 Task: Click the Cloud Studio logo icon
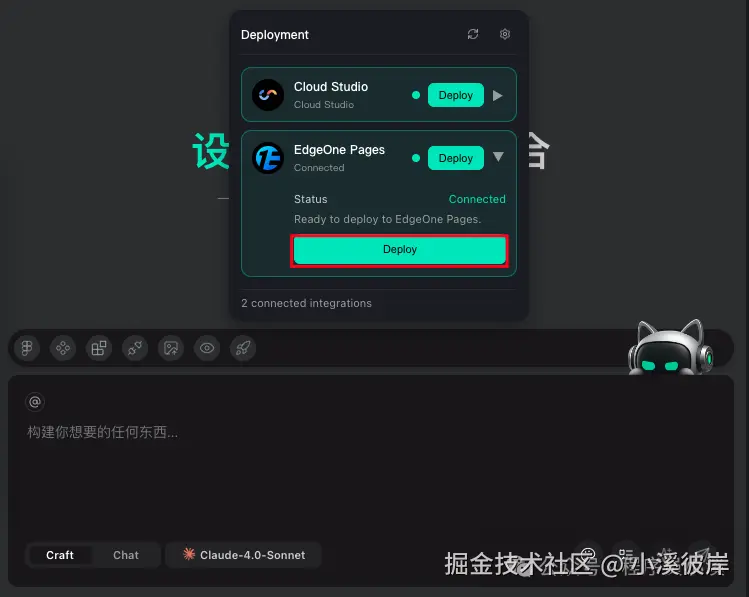[268, 95]
